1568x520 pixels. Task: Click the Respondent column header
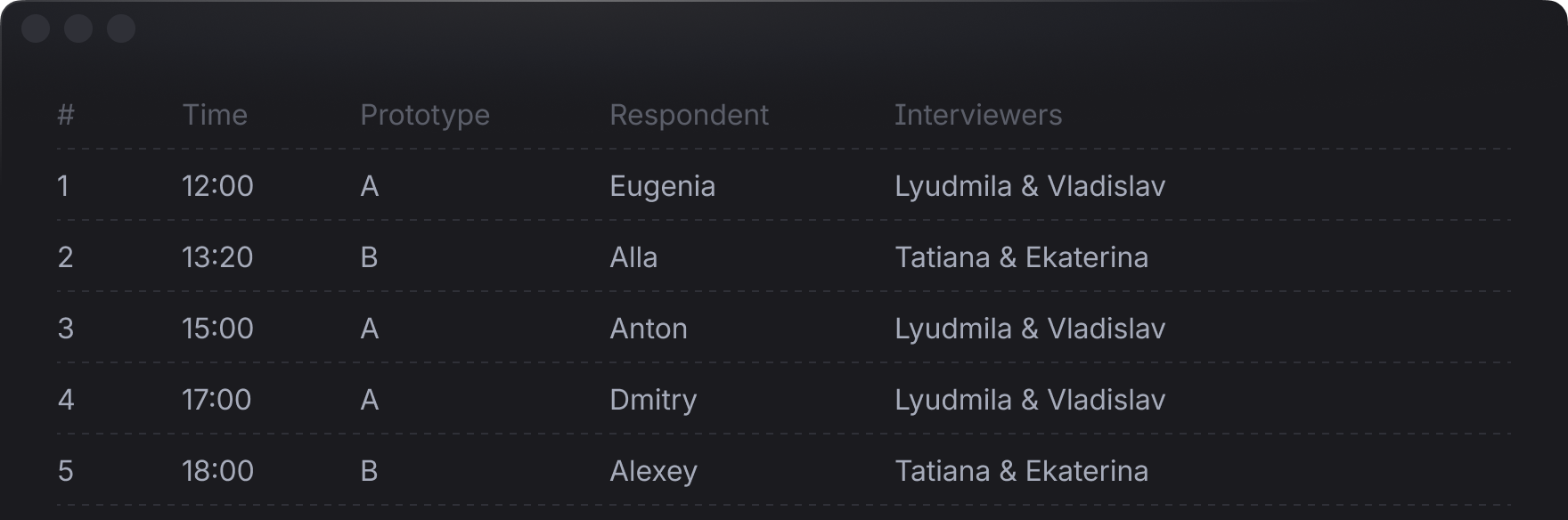click(689, 115)
